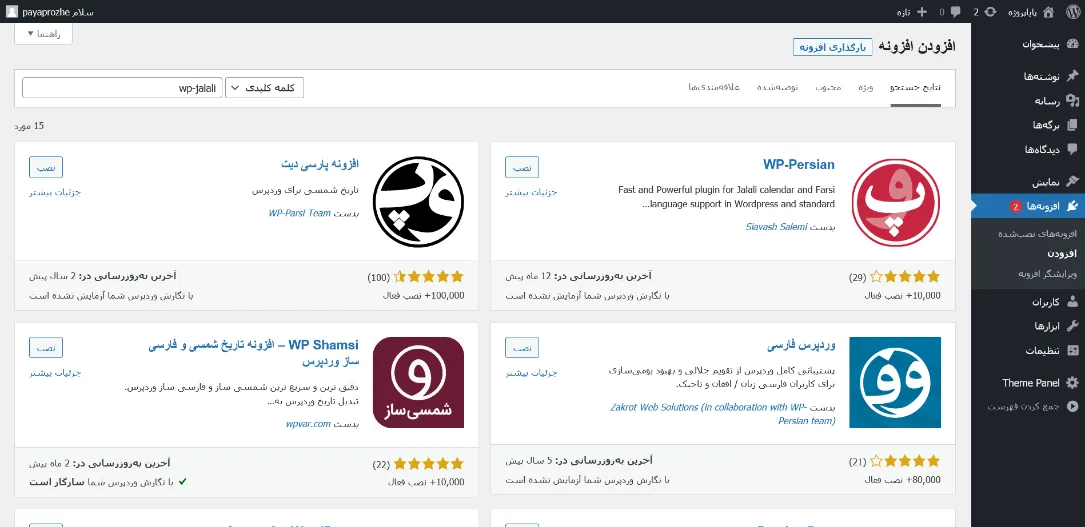
Task: Open author link Siavash Salemi
Action: coord(776,227)
